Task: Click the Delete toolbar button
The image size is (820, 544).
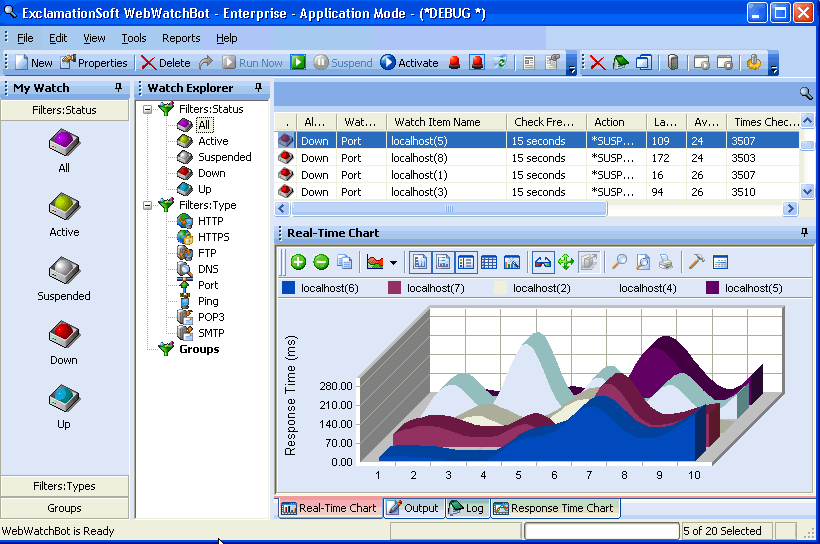Action: 166,63
